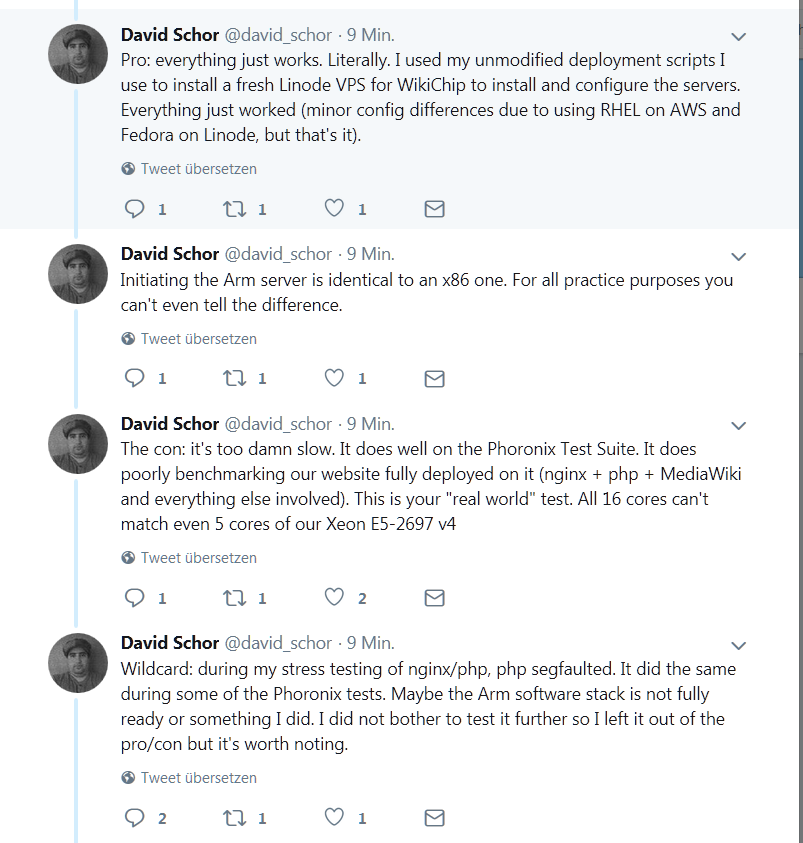Retweet the 'too damn slow' tweet
Viewport: 803px width, 843px height.
tap(234, 598)
